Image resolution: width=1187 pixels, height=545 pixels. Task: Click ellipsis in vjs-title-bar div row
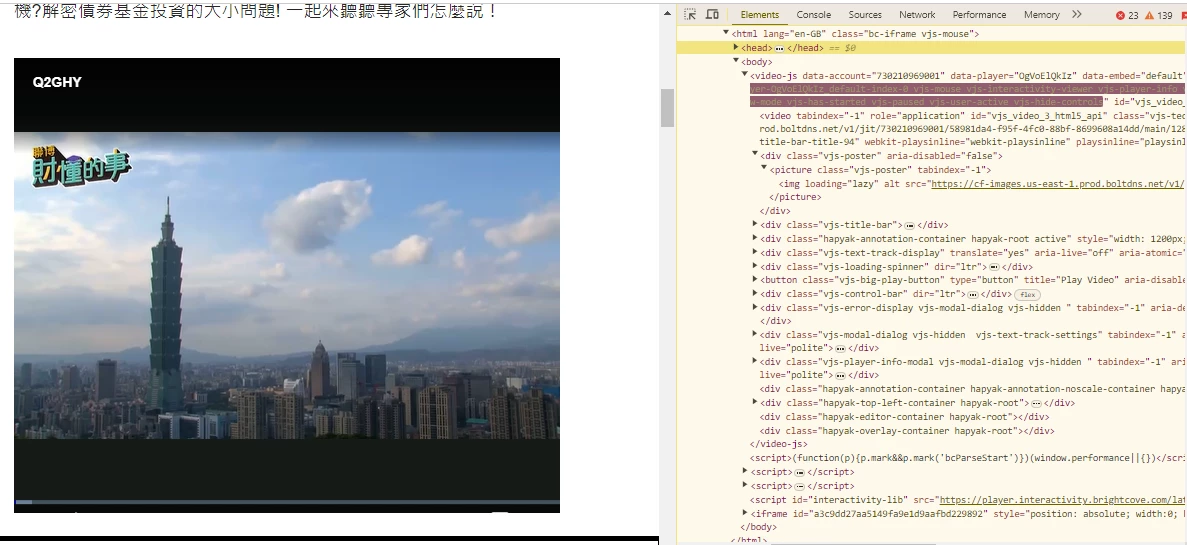pos(909,225)
